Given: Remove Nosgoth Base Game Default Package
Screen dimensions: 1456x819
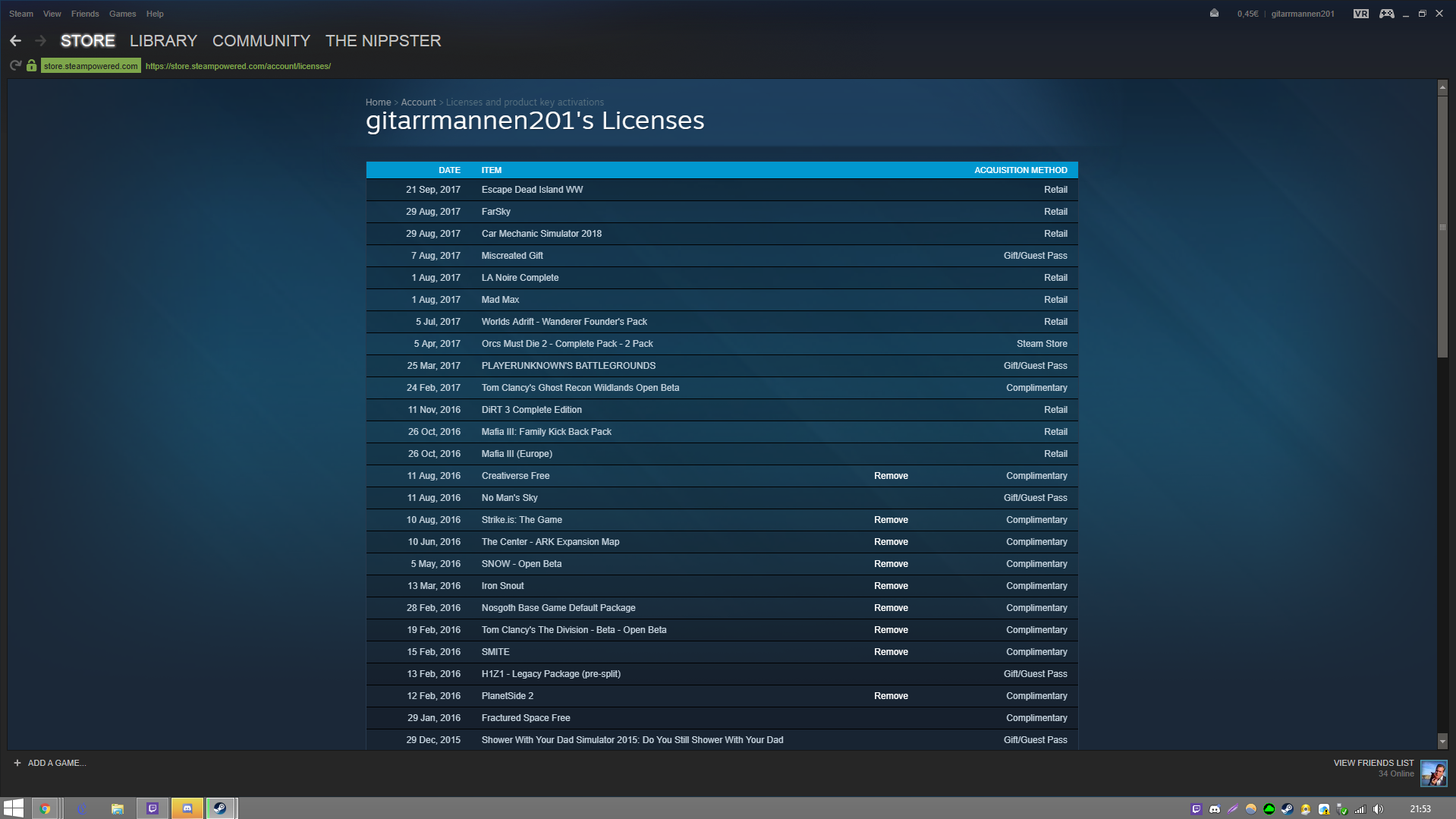Looking at the screenshot, I should pos(891,608).
